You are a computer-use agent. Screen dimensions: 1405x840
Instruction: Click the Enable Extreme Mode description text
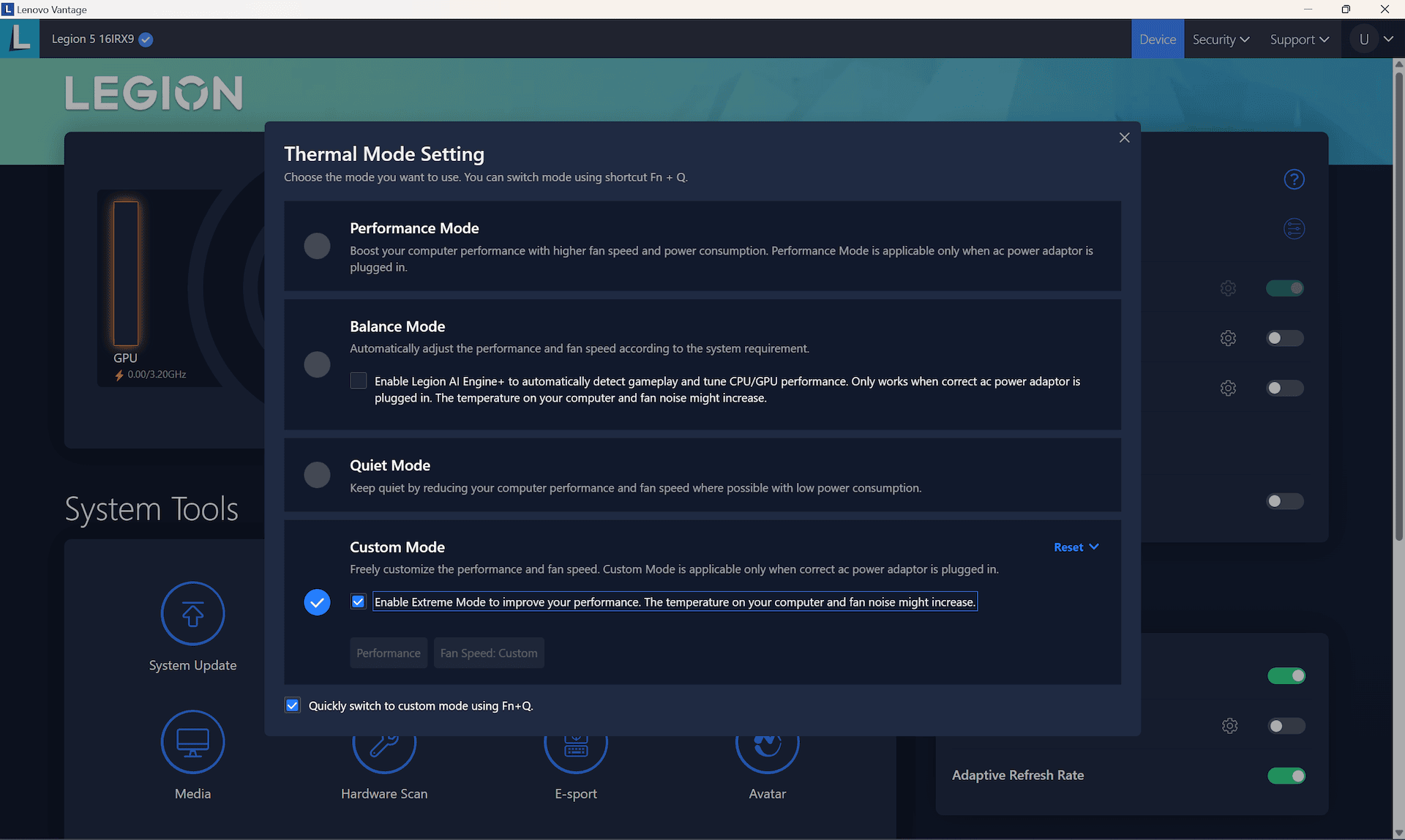[x=675, y=601]
